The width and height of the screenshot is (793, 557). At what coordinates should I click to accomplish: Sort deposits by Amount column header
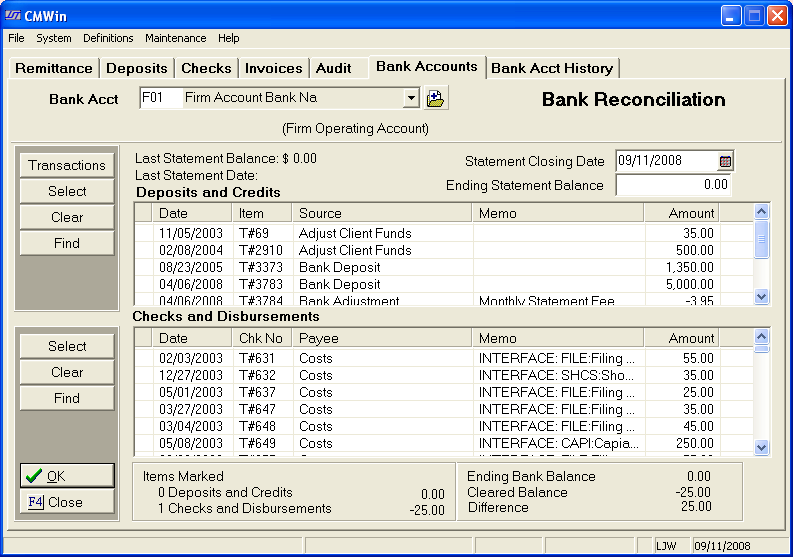[x=692, y=213]
